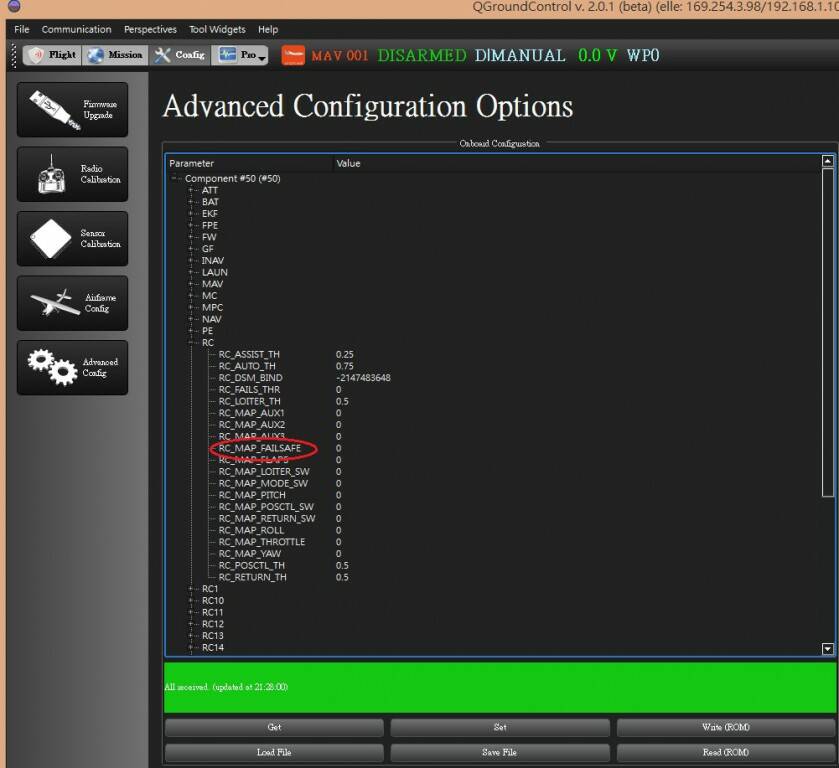The height and width of the screenshot is (768, 839).
Task: Click the Write (ROM) button
Action: tap(726, 728)
